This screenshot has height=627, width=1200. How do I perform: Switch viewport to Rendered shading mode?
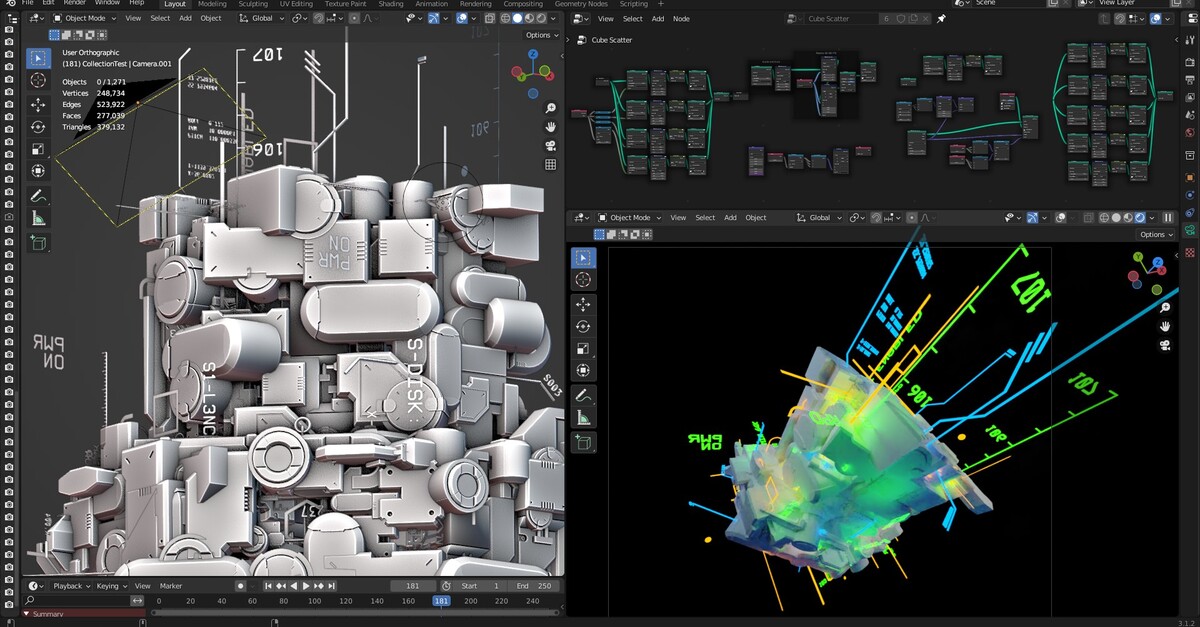542,18
